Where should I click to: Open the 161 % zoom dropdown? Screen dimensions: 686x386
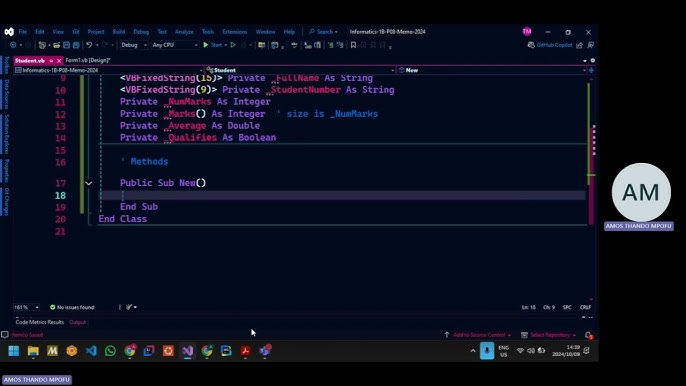coord(26,307)
